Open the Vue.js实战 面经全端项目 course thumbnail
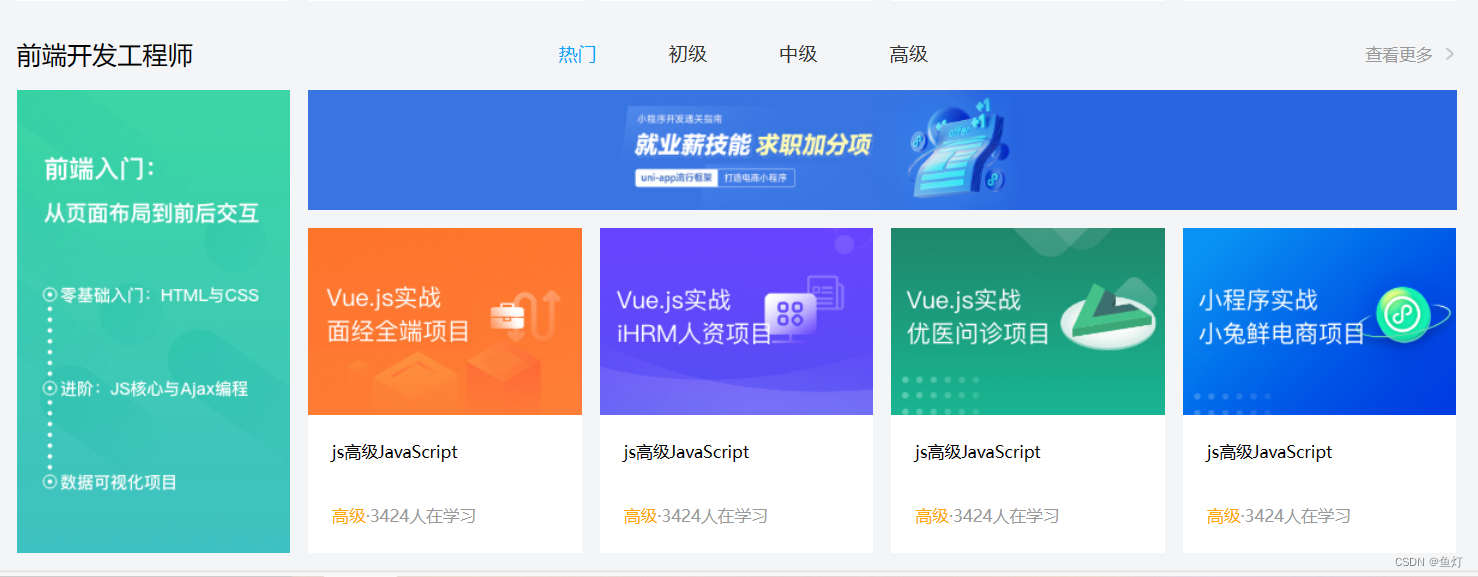Image resolution: width=1478 pixels, height=577 pixels. click(445, 321)
